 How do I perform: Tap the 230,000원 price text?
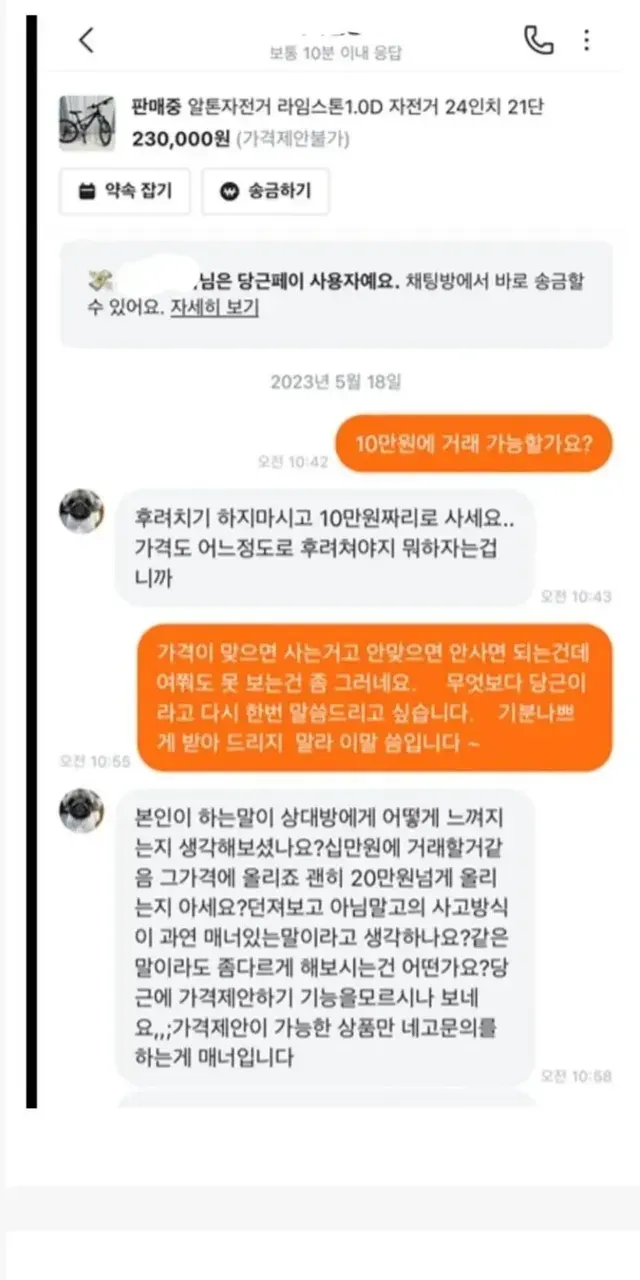tap(180, 140)
